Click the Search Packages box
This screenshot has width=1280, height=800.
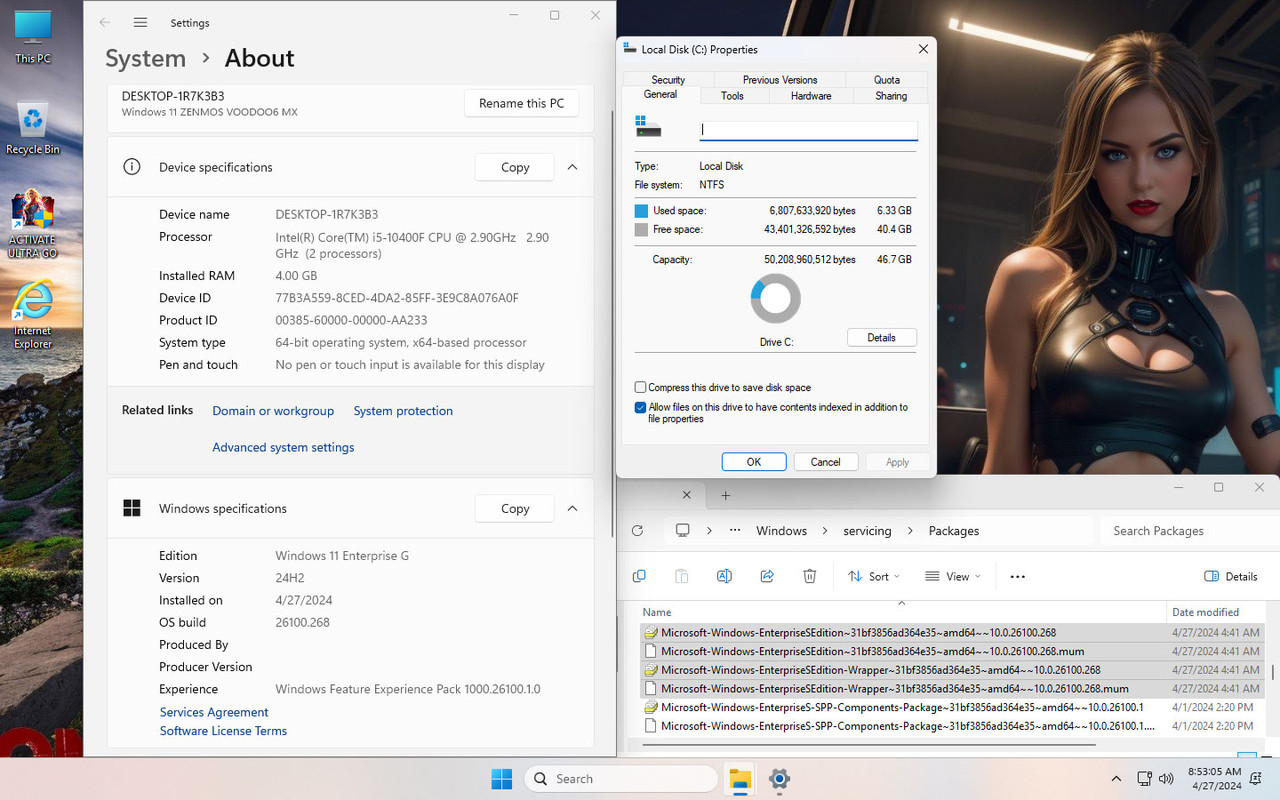click(1190, 531)
